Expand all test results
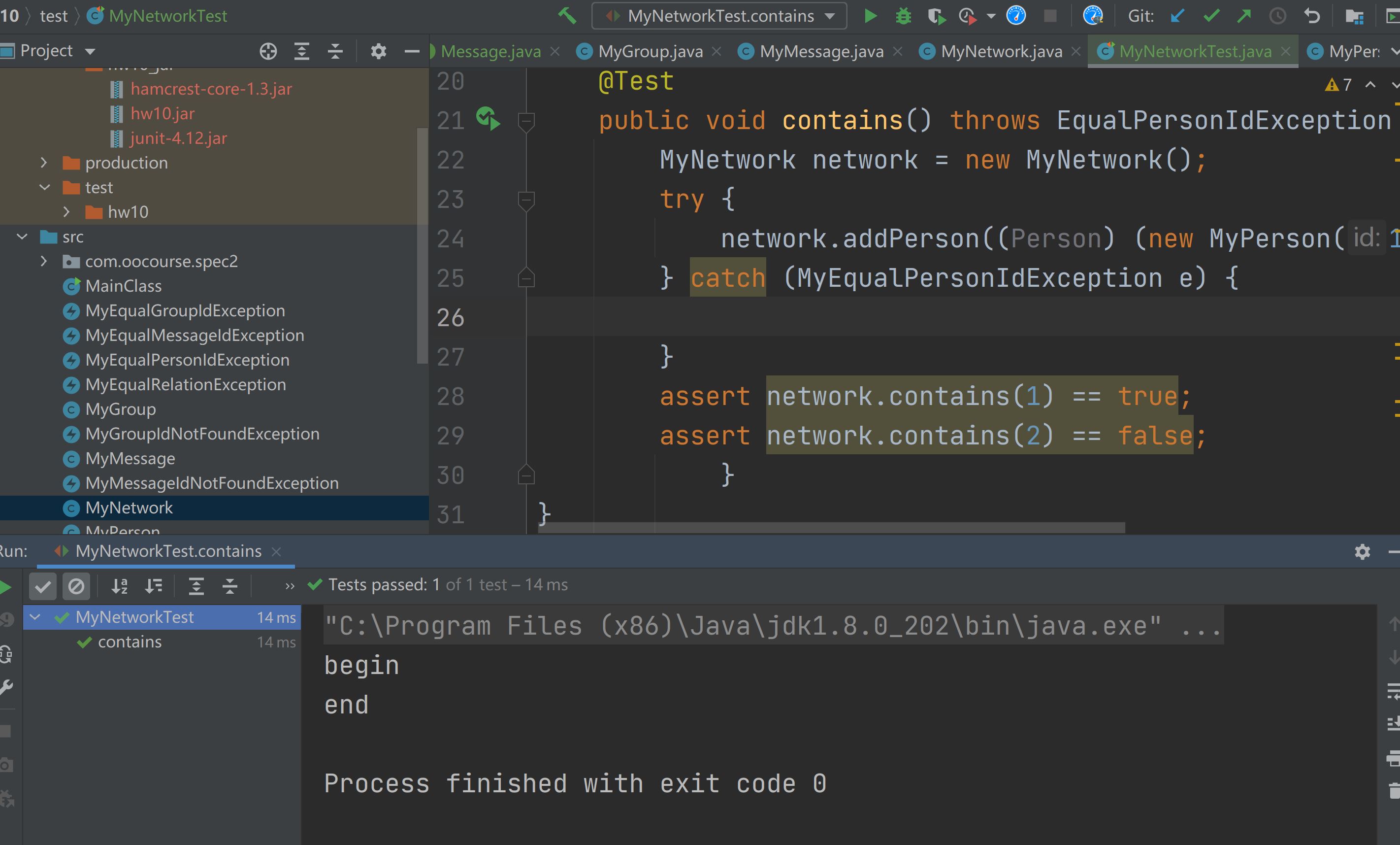 pos(196,586)
